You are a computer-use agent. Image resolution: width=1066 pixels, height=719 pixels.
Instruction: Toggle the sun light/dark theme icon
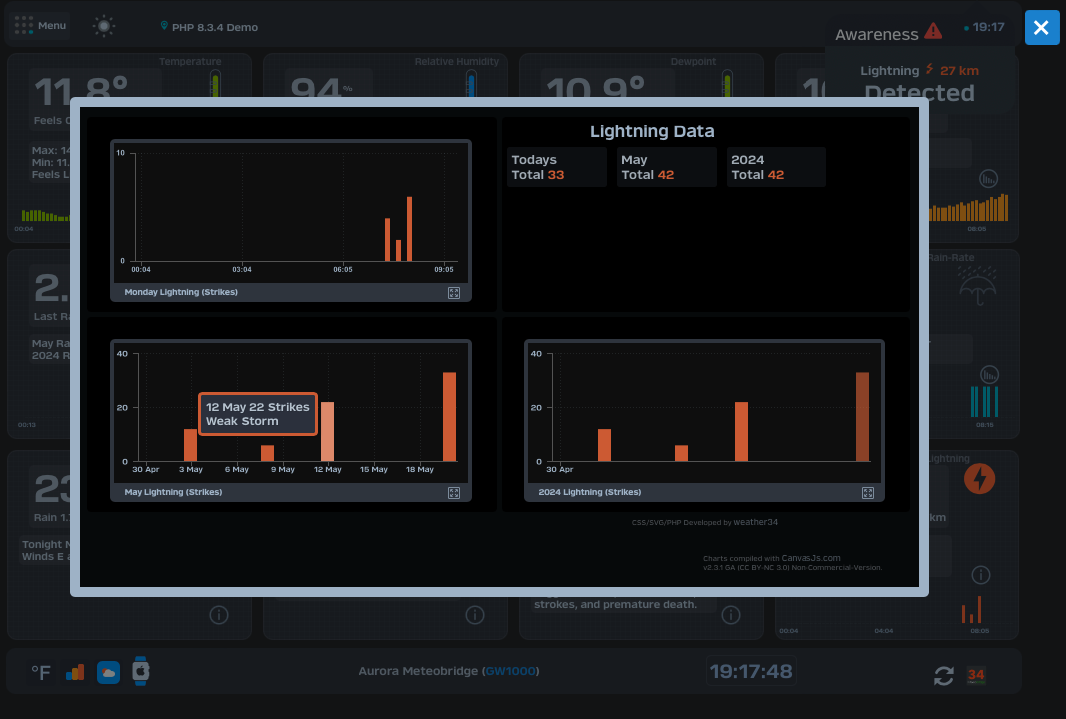click(104, 27)
